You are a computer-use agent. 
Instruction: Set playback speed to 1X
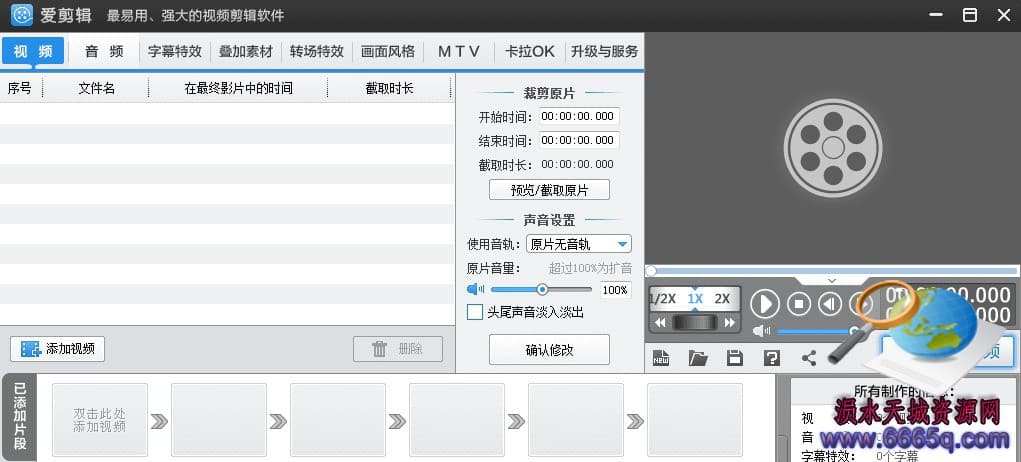click(x=695, y=299)
